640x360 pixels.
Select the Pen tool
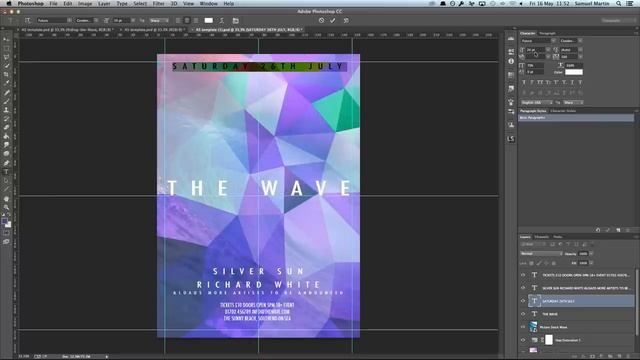pyautogui.click(x=6, y=163)
